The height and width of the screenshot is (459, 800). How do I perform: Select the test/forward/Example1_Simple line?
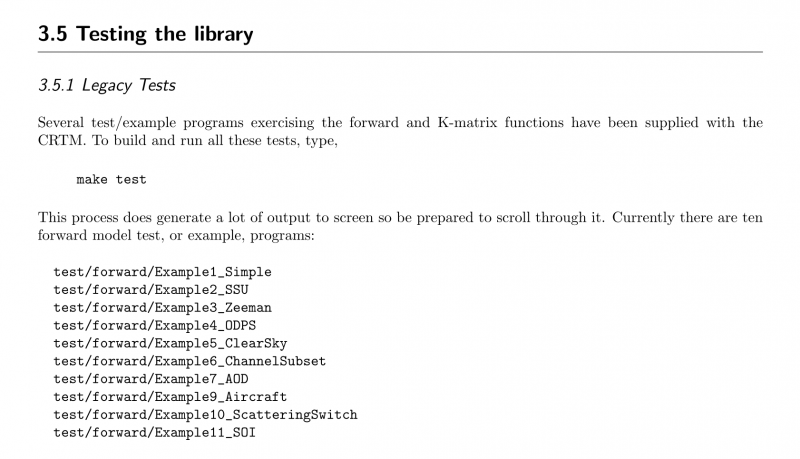162,272
